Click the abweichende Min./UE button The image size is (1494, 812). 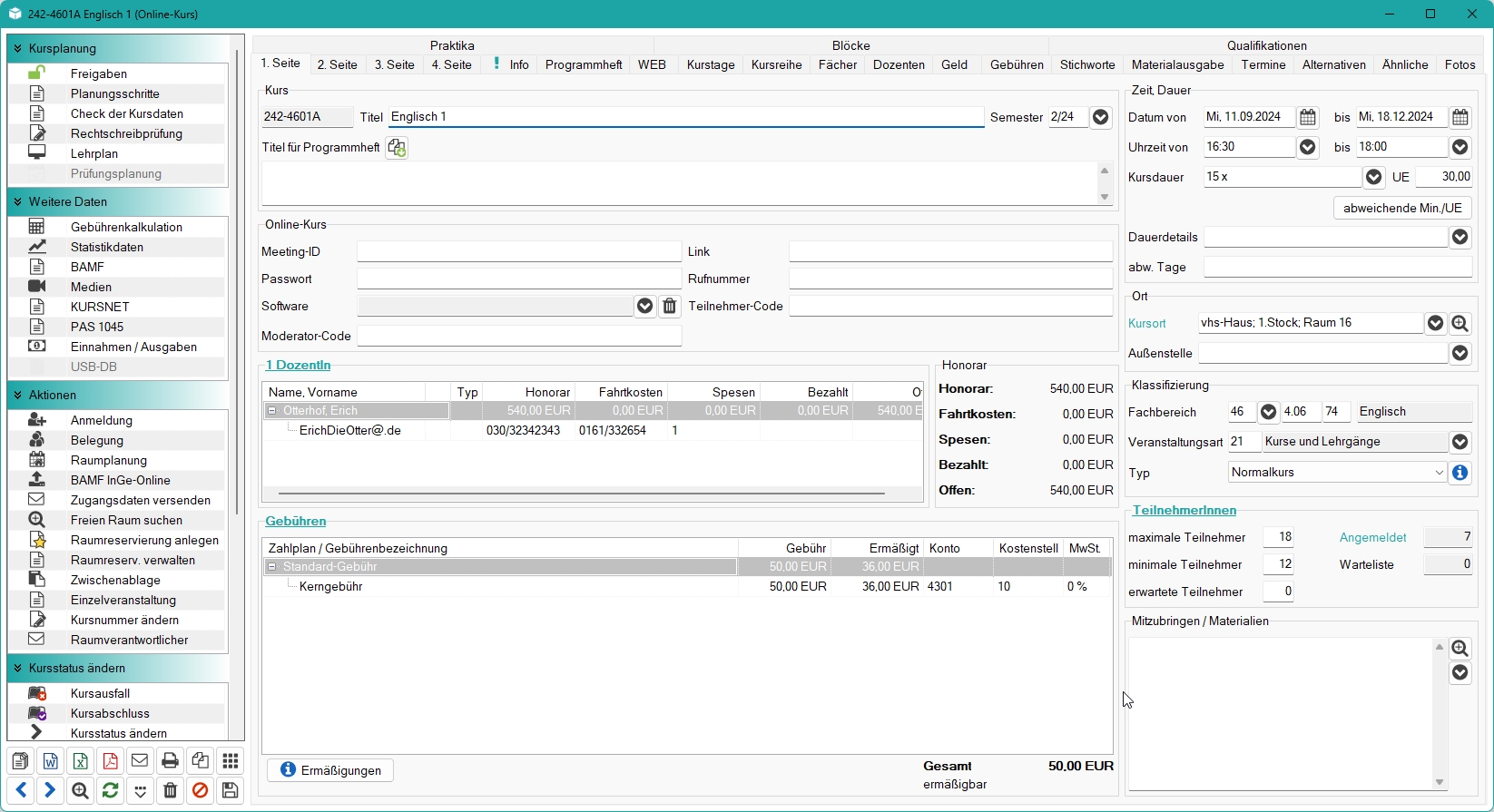(1401, 208)
